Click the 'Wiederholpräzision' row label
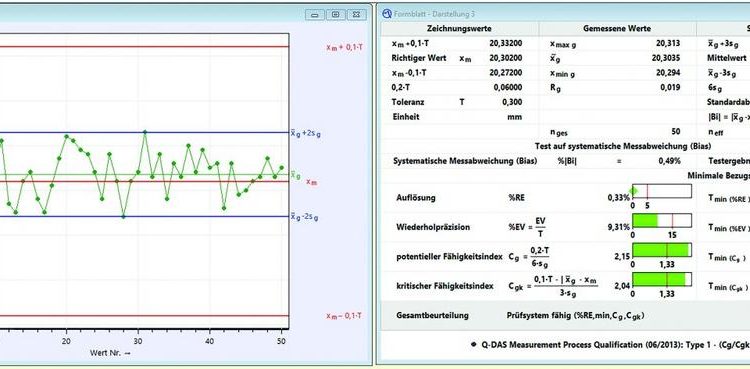Screen dimensions: 750x369 coord(433,227)
